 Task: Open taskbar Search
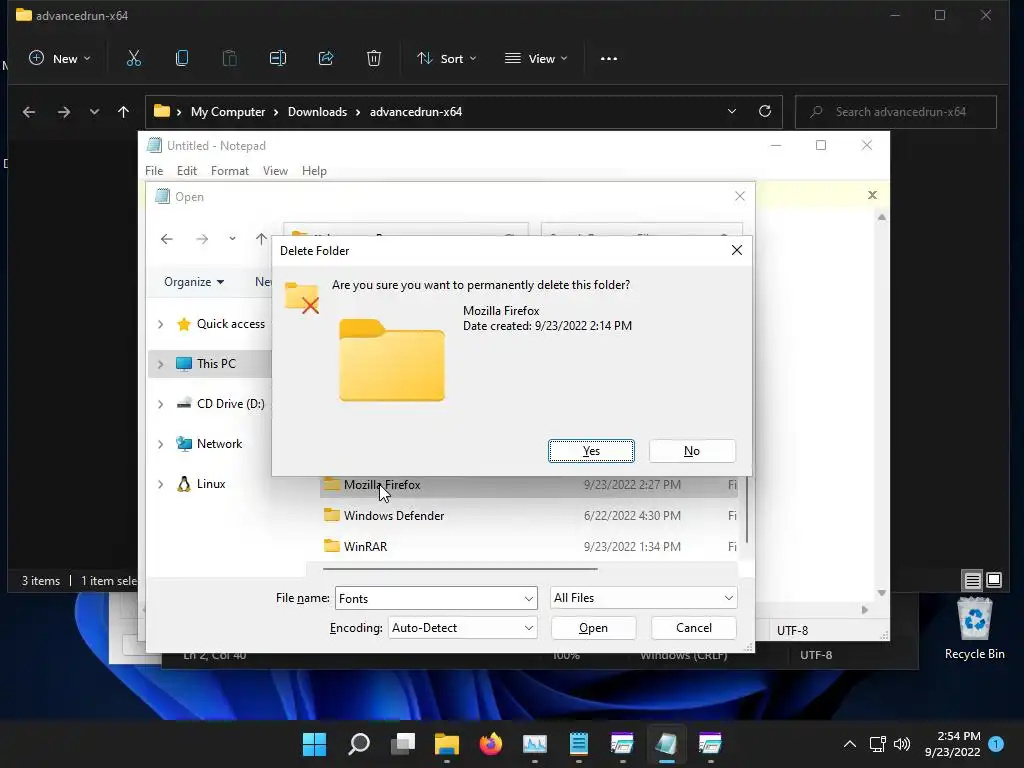point(359,744)
